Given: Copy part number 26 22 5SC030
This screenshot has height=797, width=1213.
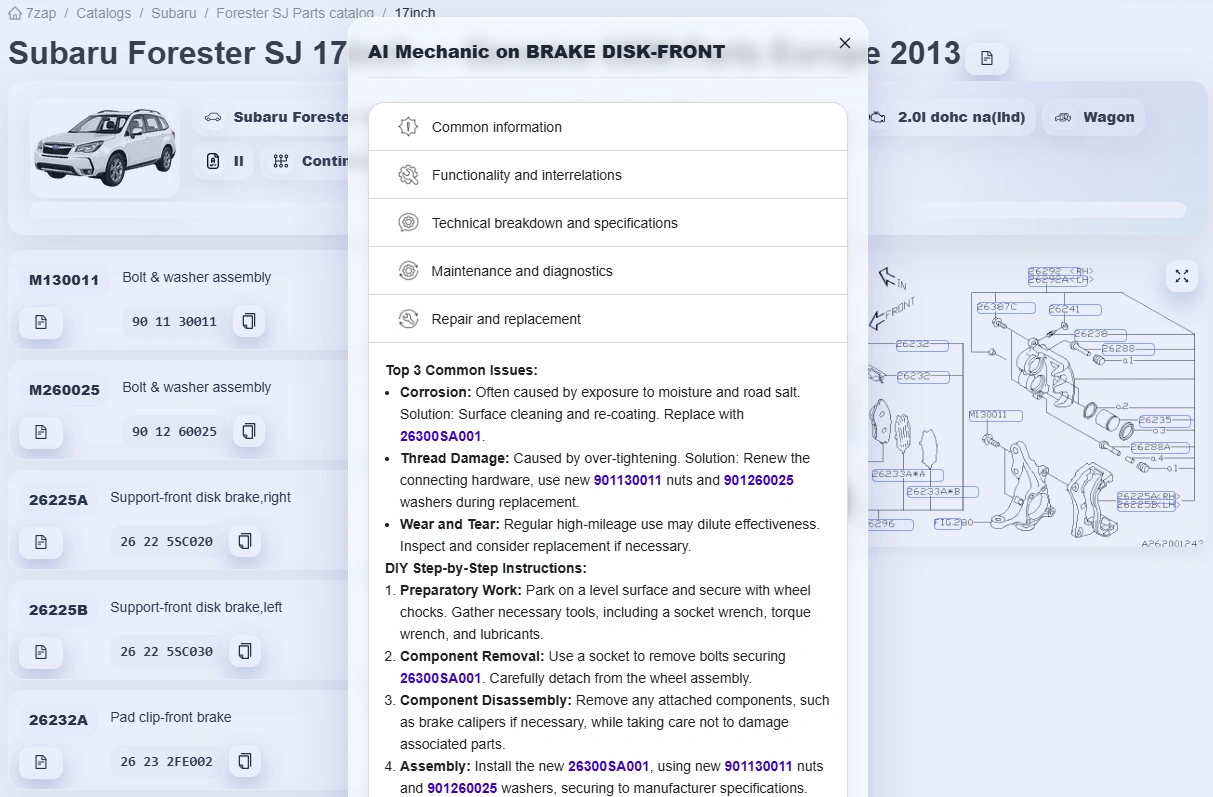Looking at the screenshot, I should tap(245, 652).
